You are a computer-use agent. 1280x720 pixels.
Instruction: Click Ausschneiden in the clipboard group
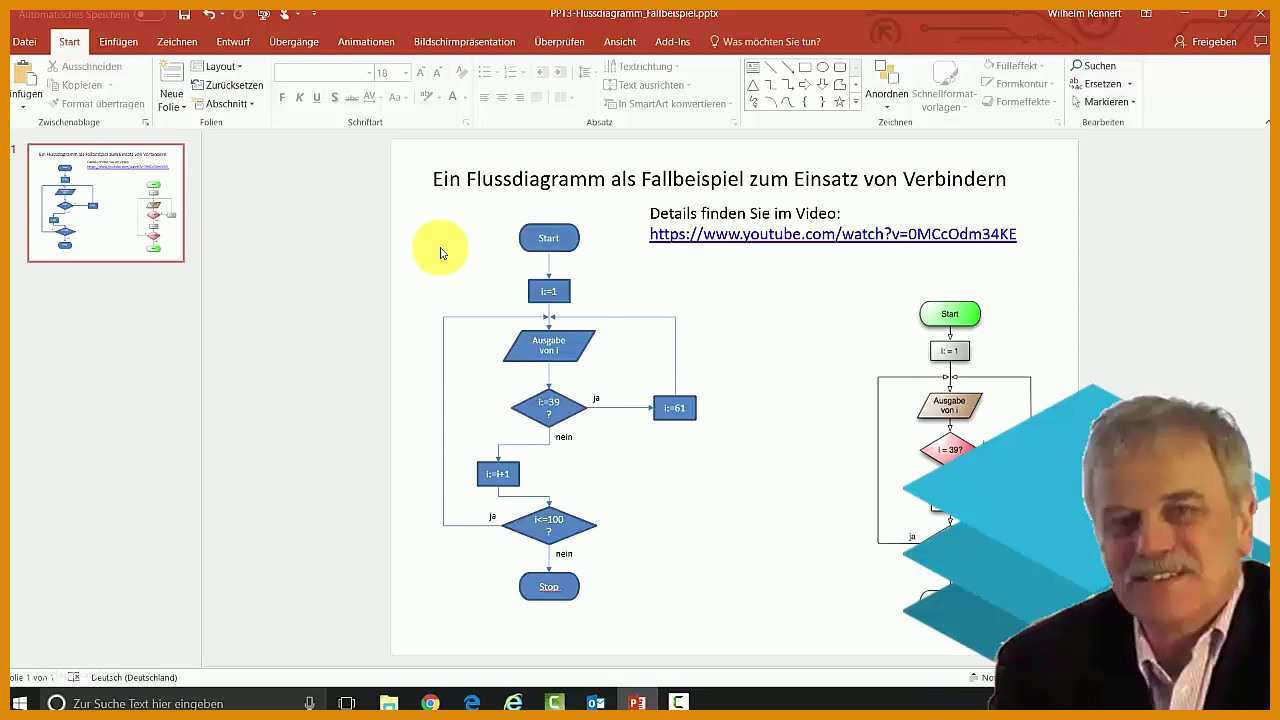click(x=84, y=66)
